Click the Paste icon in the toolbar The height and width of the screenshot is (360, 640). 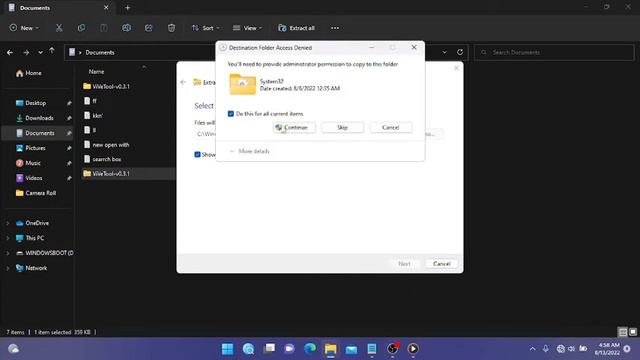[104, 28]
